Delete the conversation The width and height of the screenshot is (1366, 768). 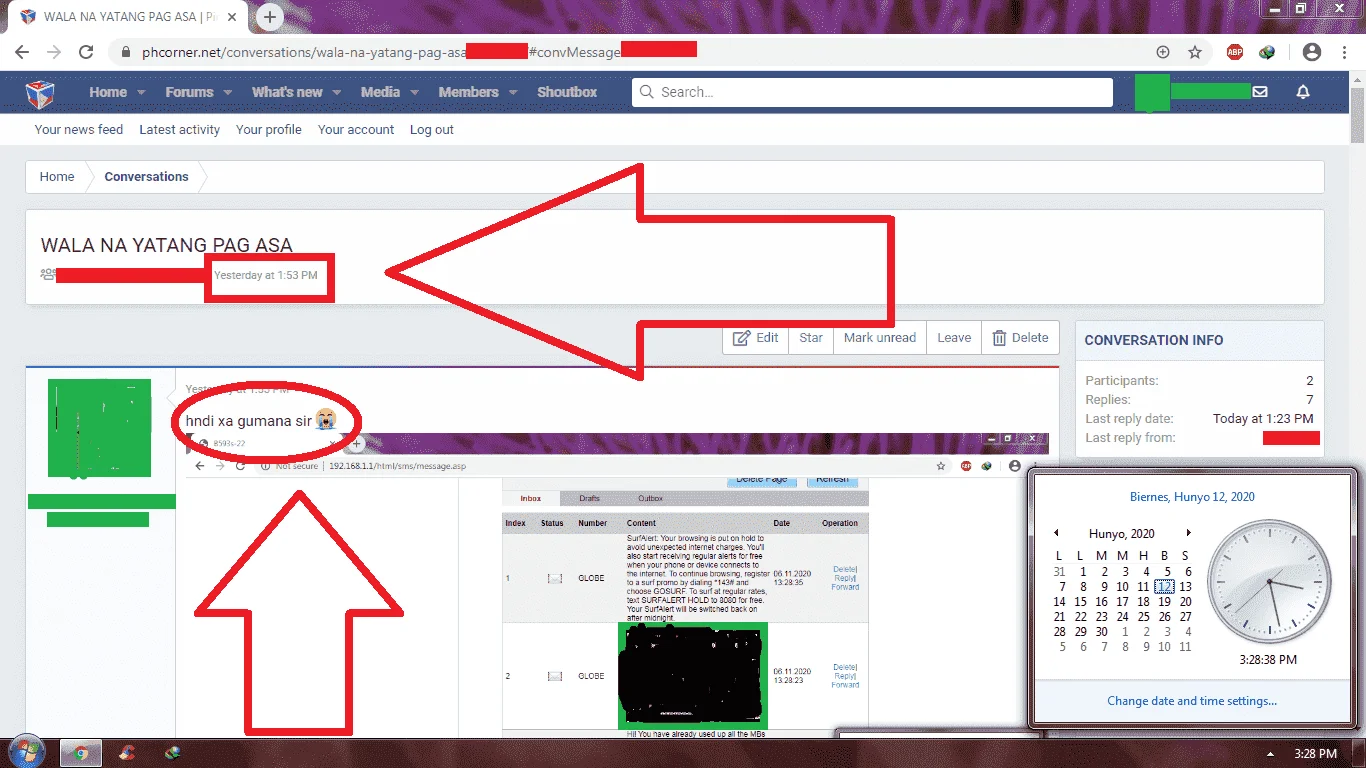coord(1020,338)
